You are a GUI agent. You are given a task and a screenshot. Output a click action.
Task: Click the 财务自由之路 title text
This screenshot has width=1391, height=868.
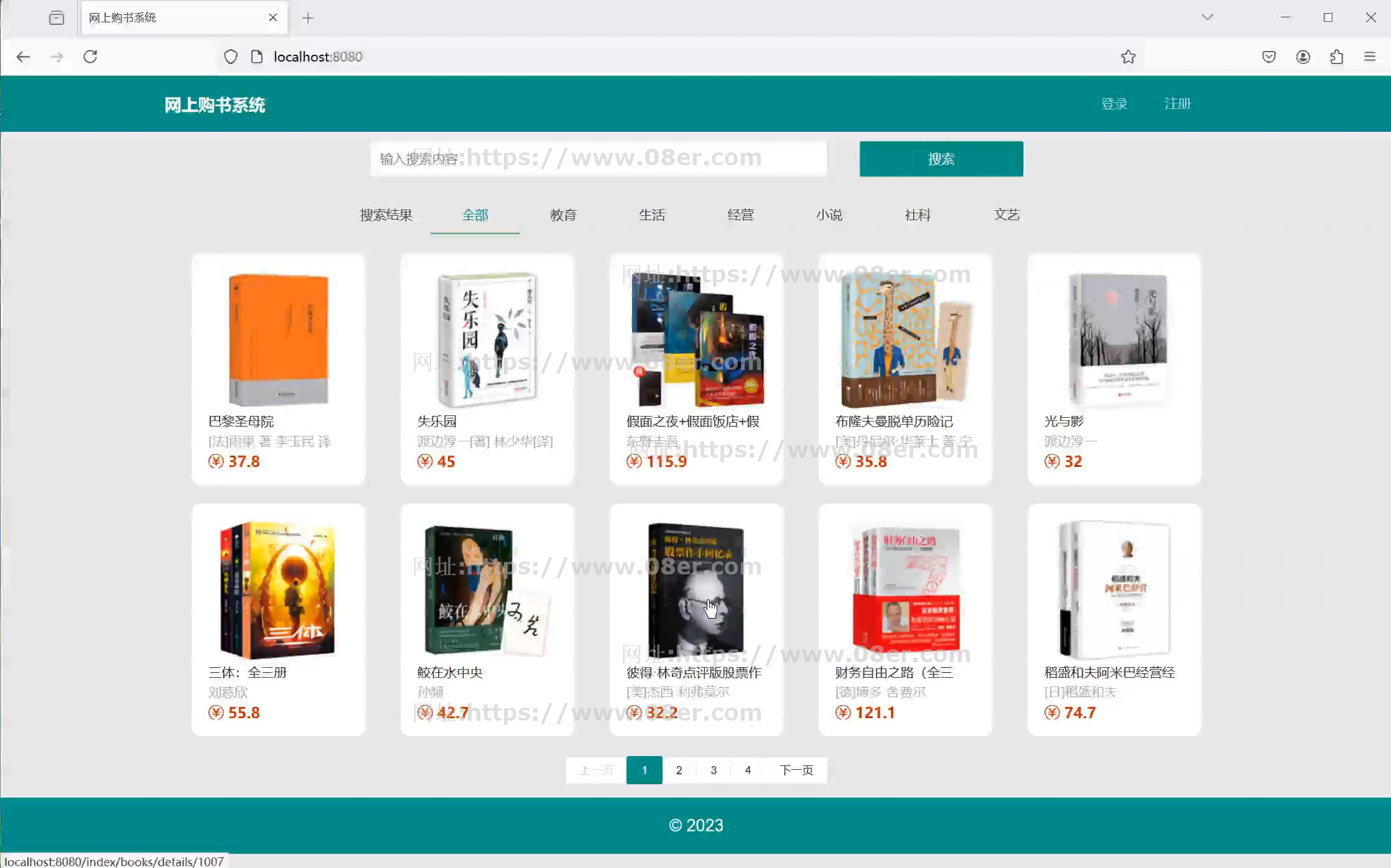coord(894,673)
